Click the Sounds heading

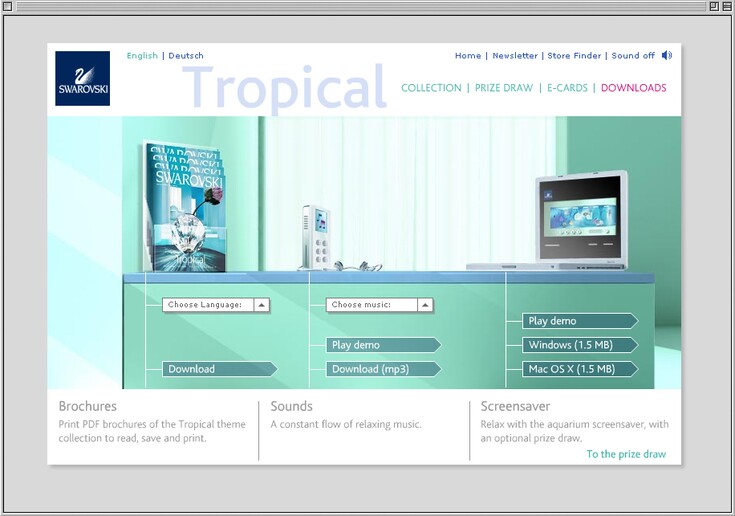[x=291, y=406]
